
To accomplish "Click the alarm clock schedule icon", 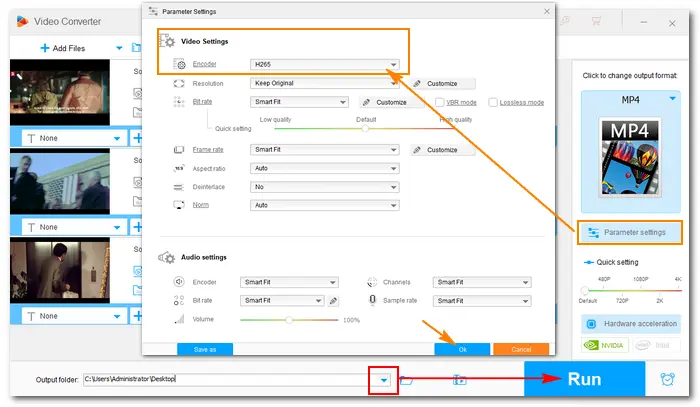I will click(668, 380).
